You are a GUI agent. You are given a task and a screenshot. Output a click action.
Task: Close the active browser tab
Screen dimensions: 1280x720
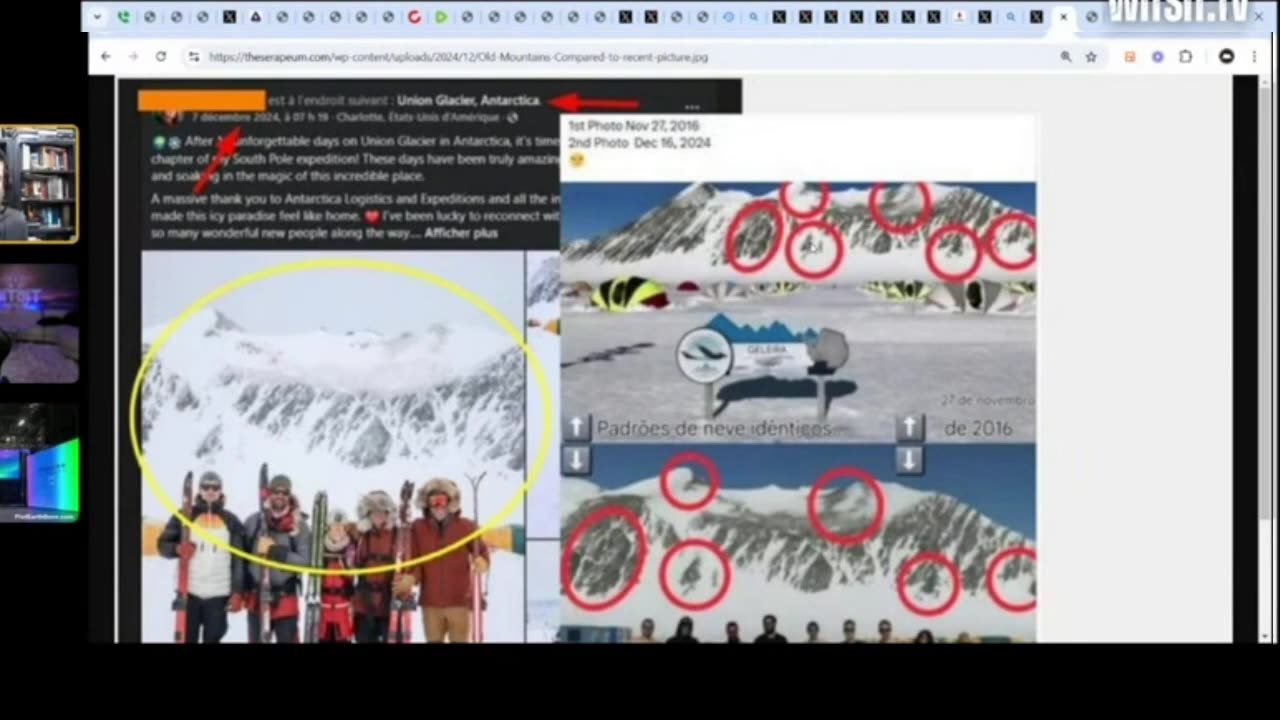pos(1063,17)
